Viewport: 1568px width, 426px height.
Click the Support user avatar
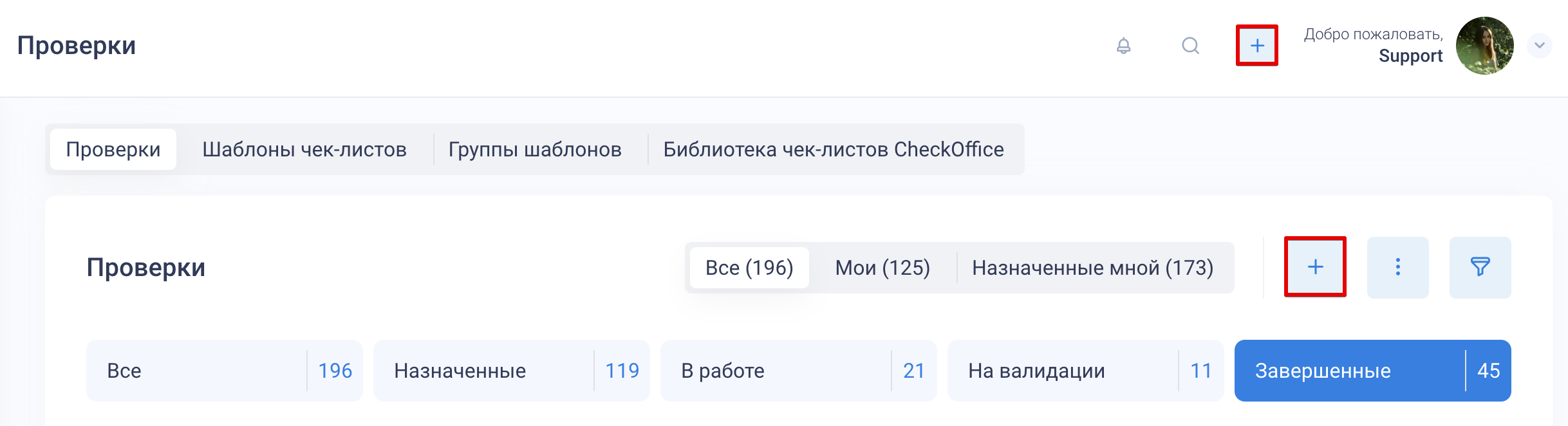1484,46
